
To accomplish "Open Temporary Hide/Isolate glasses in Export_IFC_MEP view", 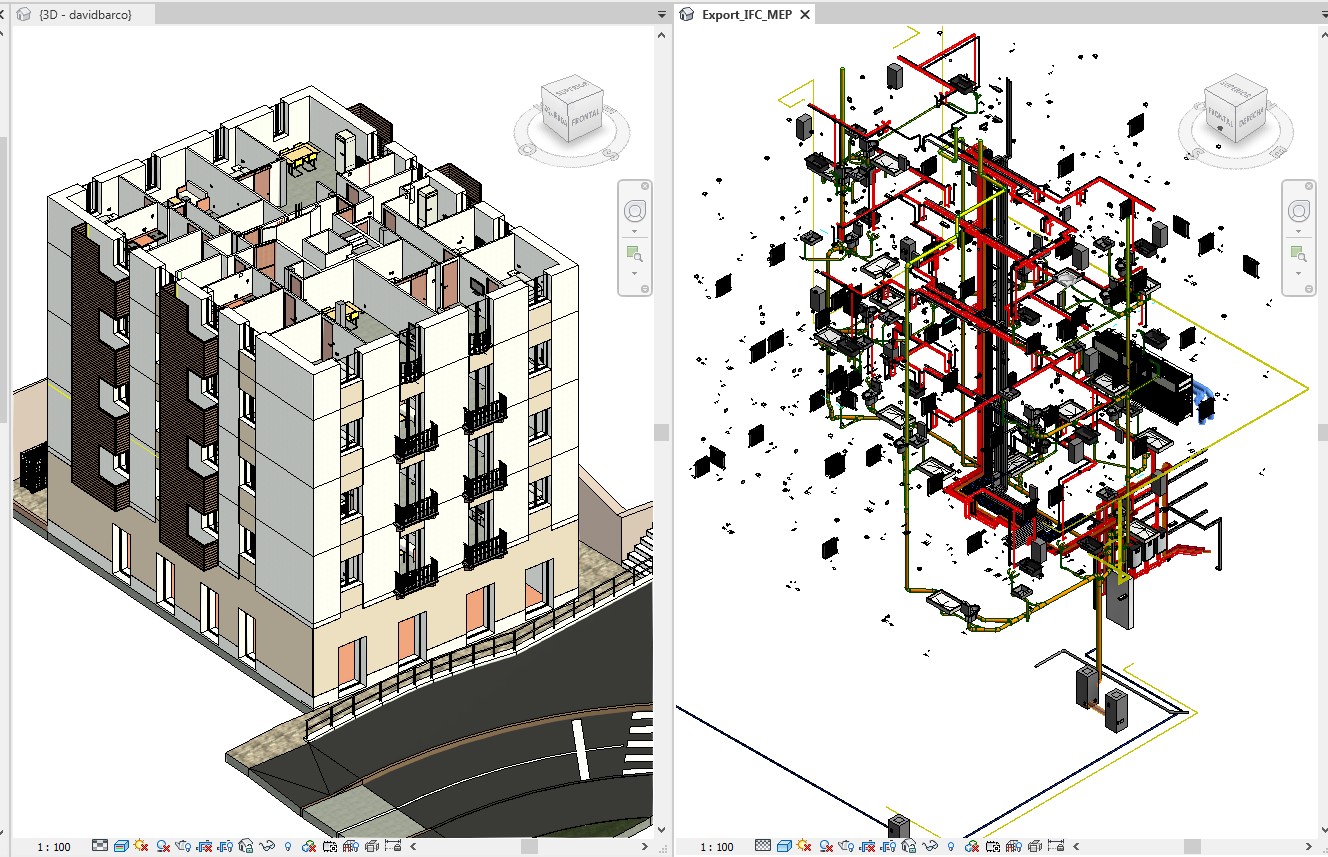I will pyautogui.click(x=932, y=846).
